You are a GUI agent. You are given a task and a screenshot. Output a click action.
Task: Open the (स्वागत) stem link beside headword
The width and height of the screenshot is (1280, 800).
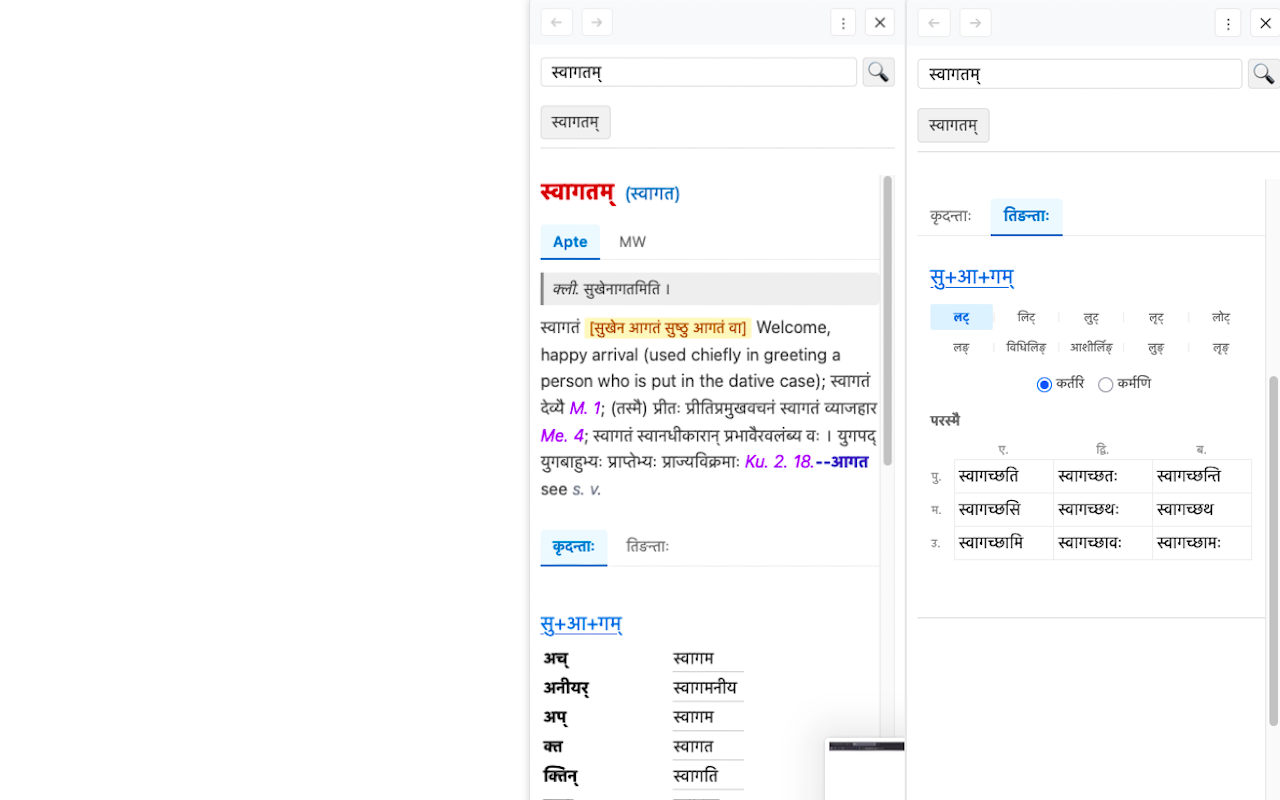tap(652, 193)
